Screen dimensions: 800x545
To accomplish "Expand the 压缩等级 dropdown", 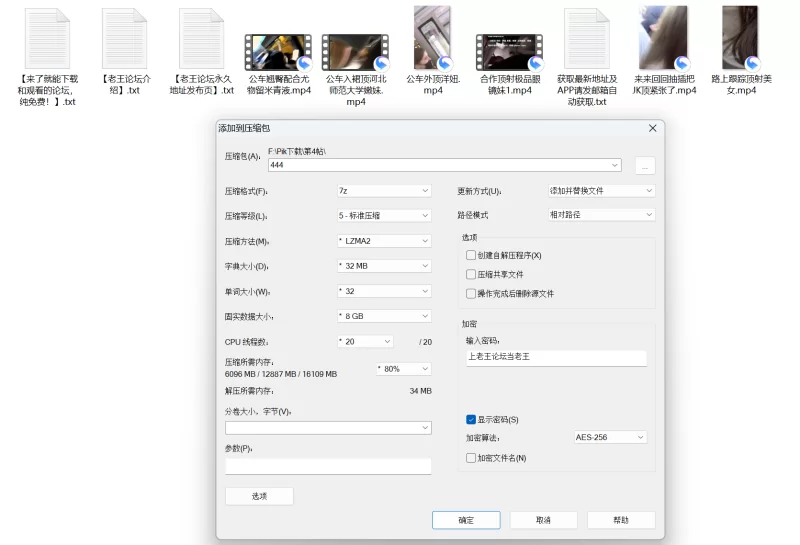I will (x=384, y=215).
